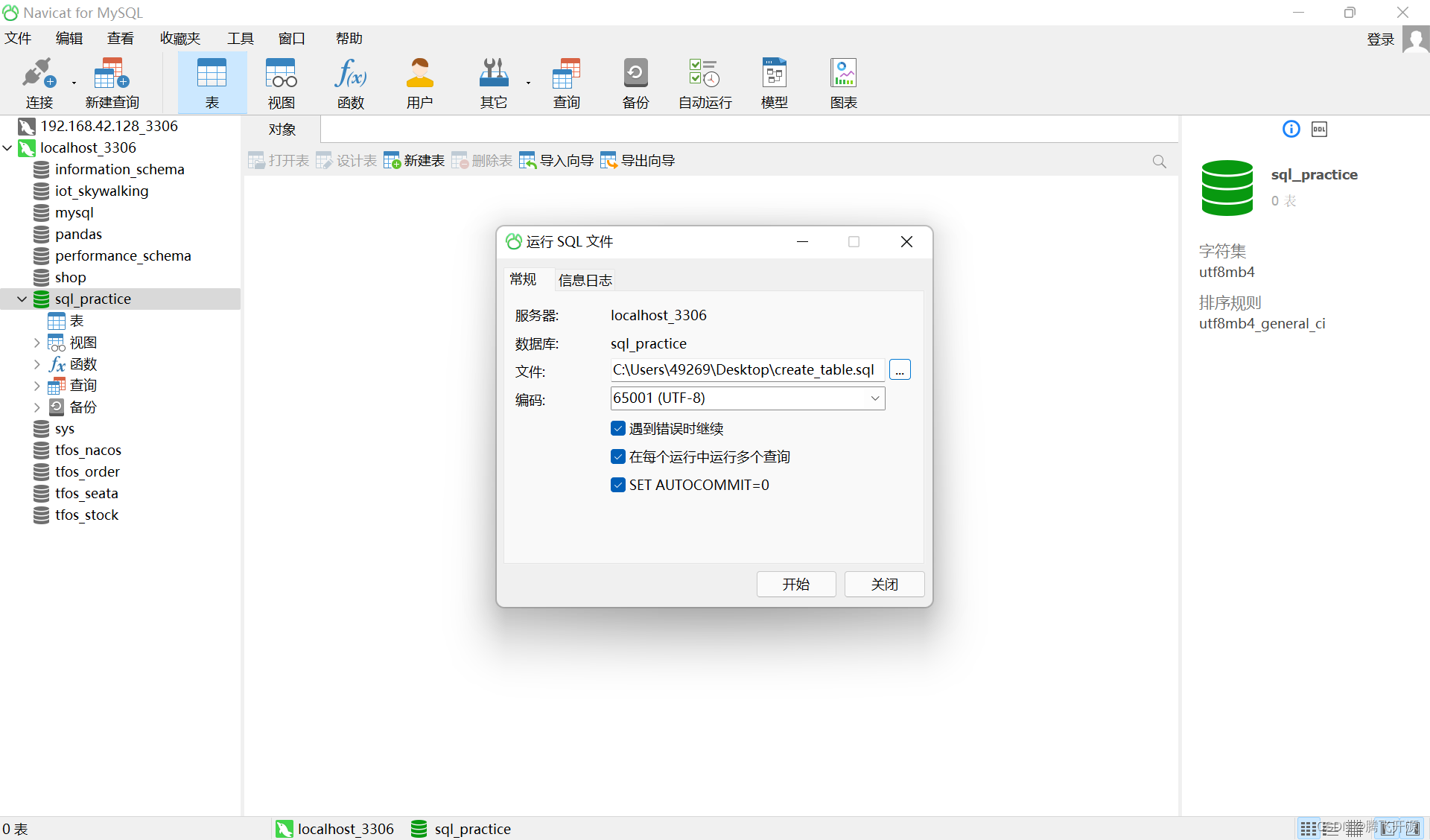
Task: Collapse the sql_practice database node
Action: click(x=22, y=299)
